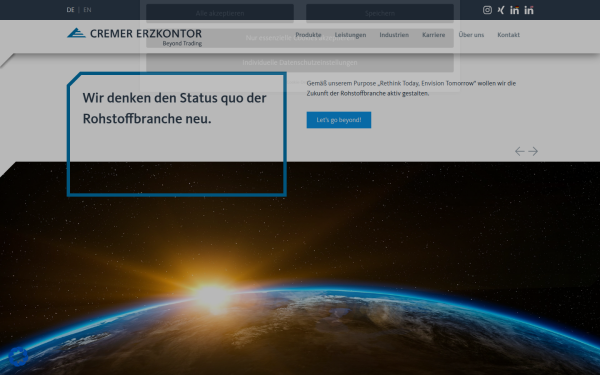
Task: Click the 'Beyond Trading' tagline
Action: tap(182, 44)
